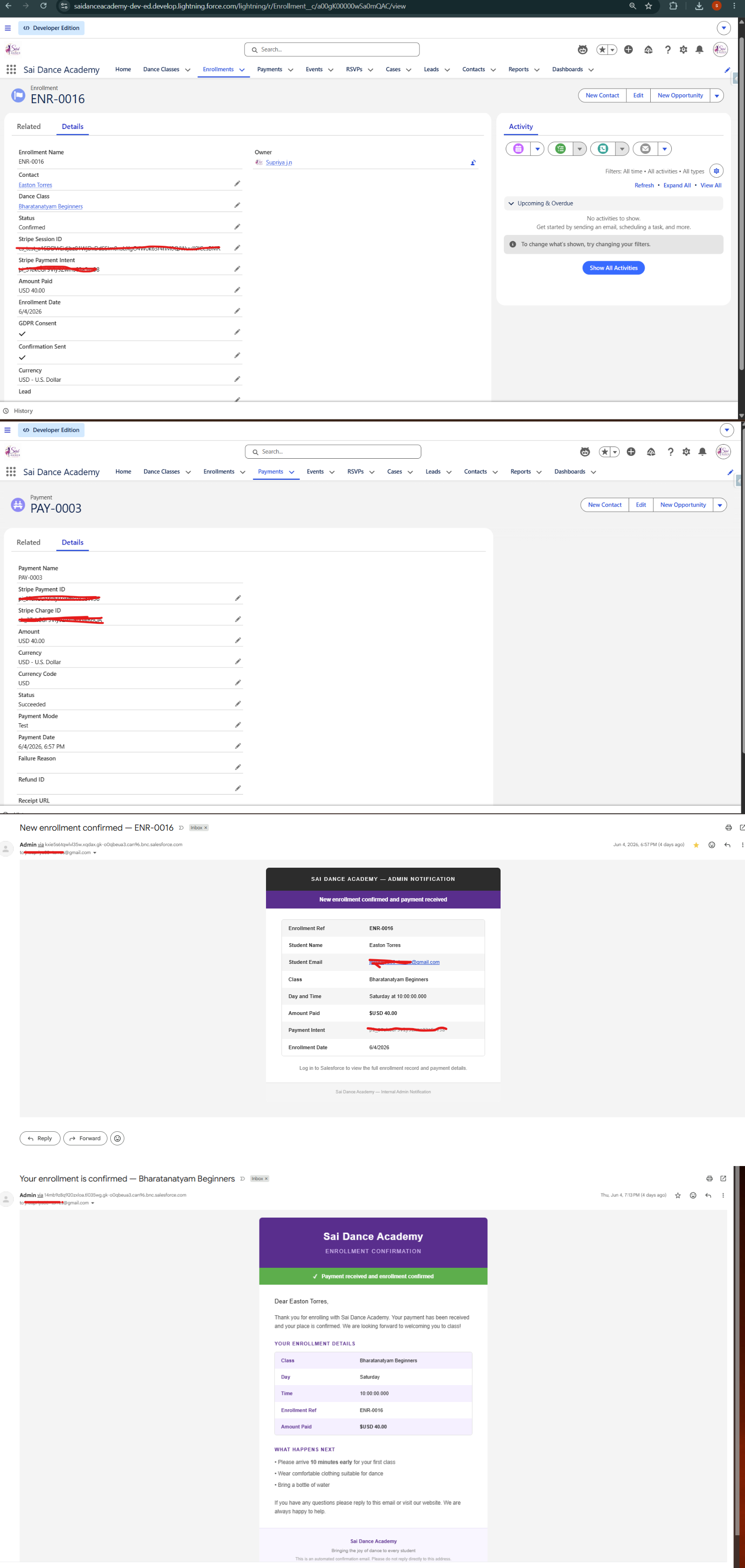
Task: Click the New Event calendar icon in Activity
Action: [518, 149]
